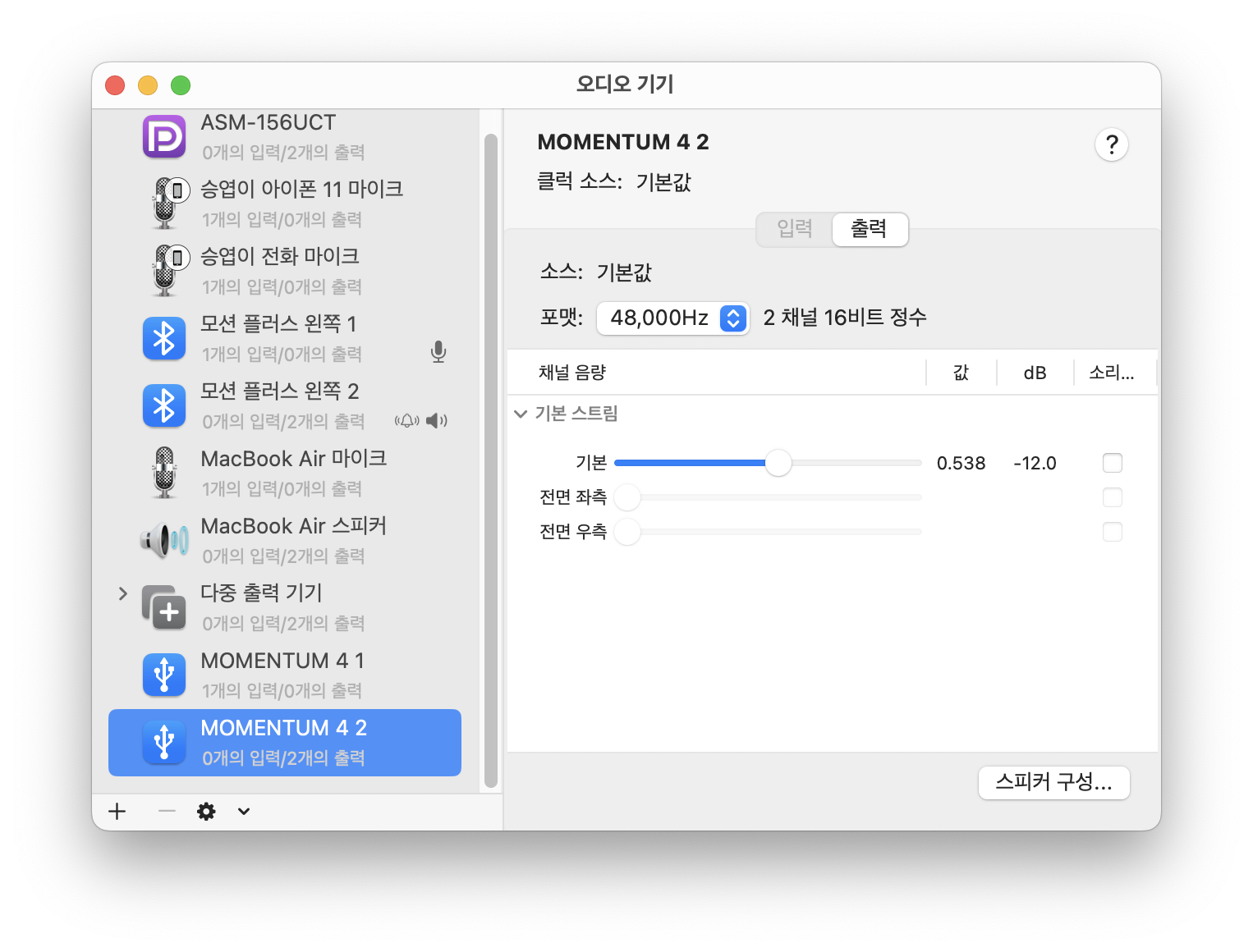Select 모션 플러스 왼쪽 2 device
Screen dimensions: 1253x952
[x=285, y=405]
